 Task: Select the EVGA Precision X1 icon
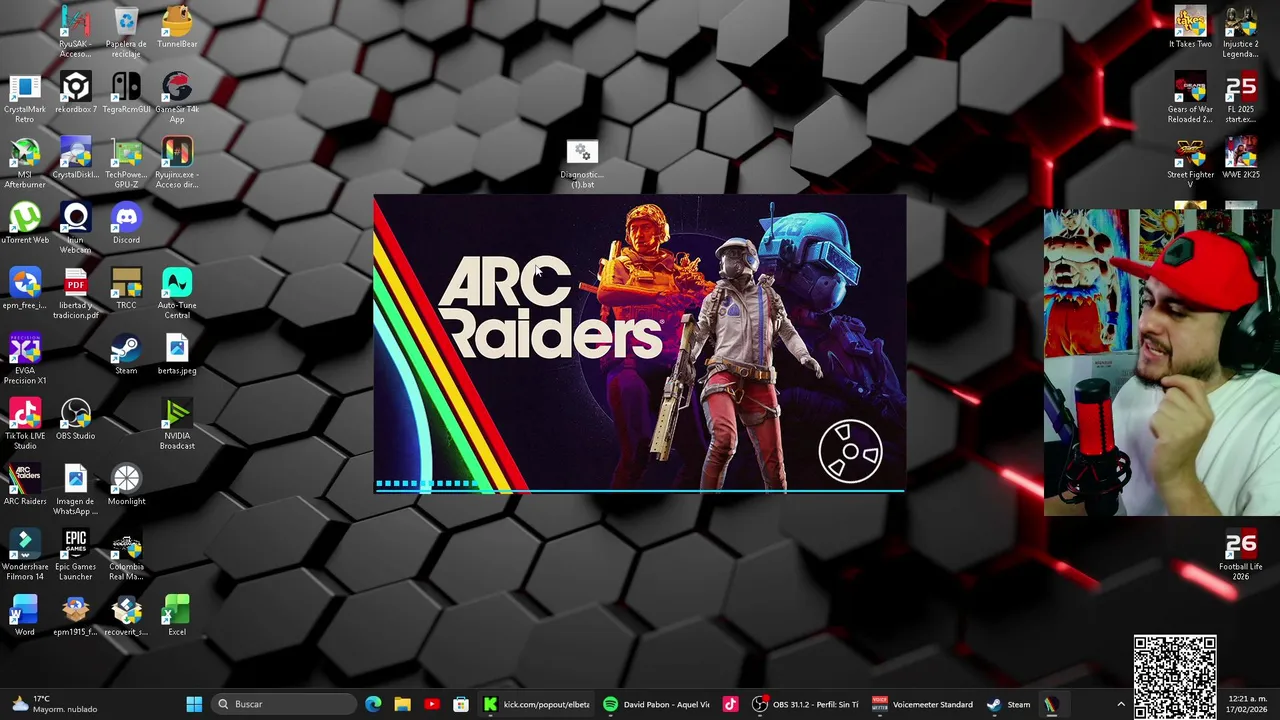pos(24,359)
